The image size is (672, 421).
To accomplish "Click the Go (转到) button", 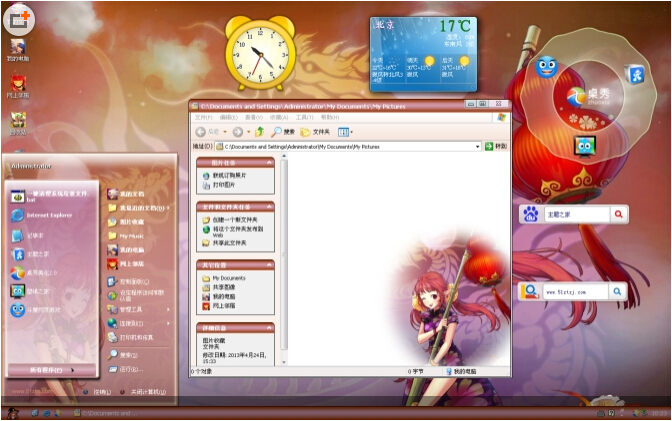I will (x=496, y=146).
